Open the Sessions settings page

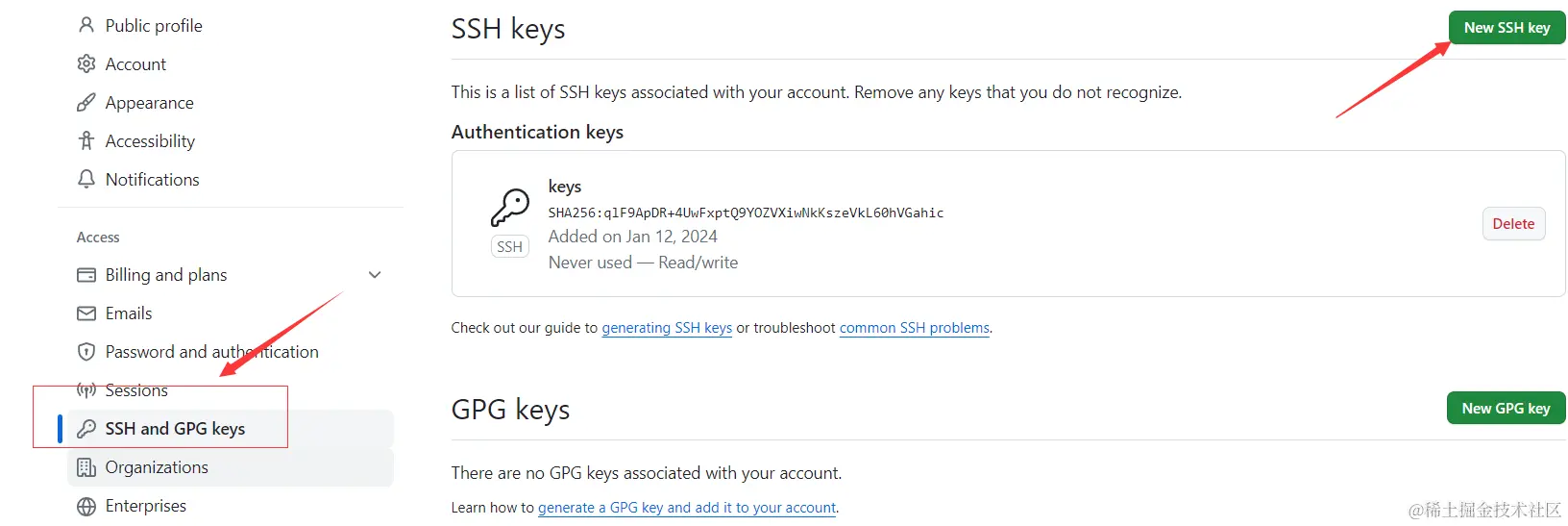coord(136,390)
